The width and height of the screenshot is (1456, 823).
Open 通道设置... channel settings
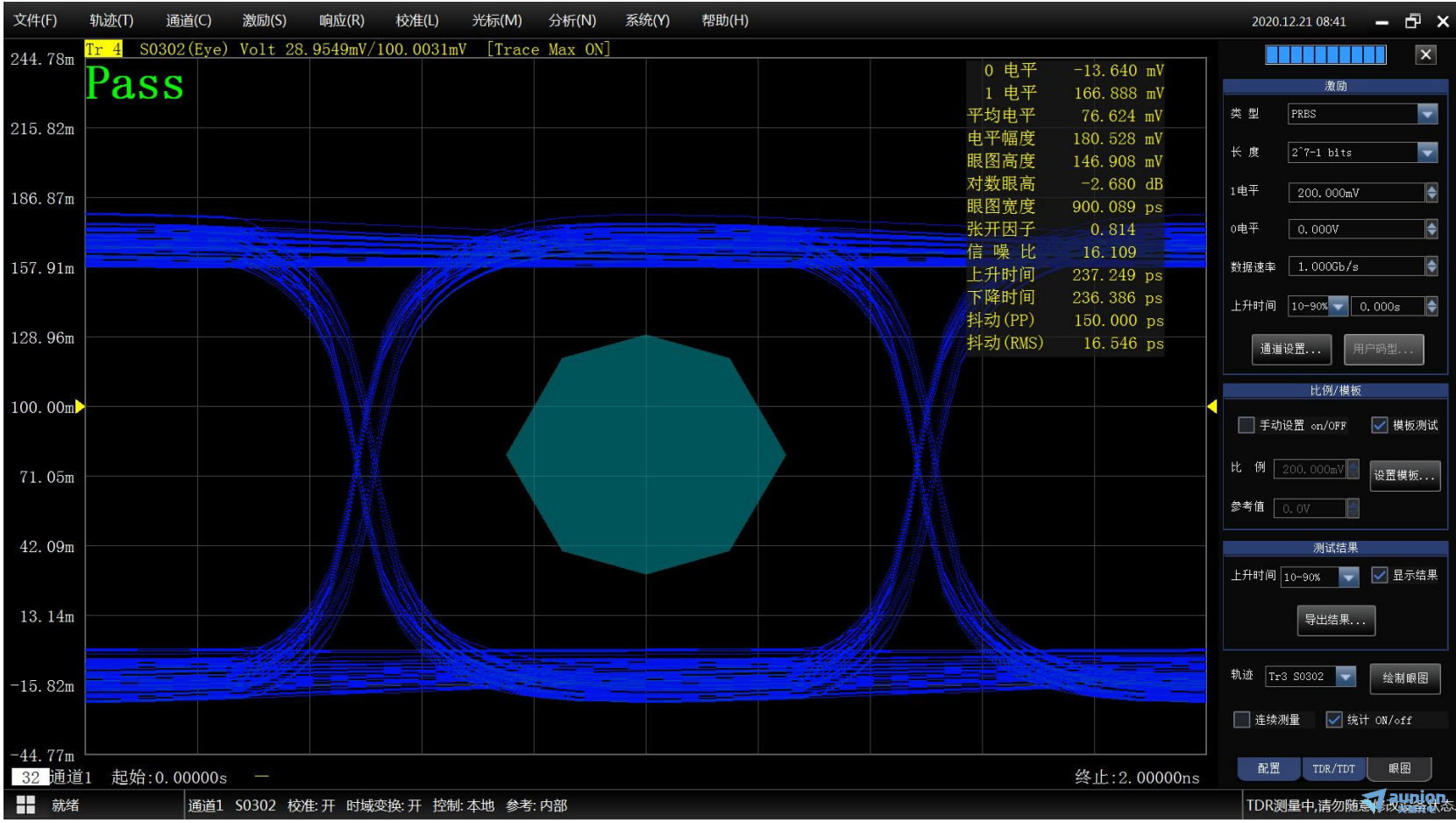[x=1290, y=349]
